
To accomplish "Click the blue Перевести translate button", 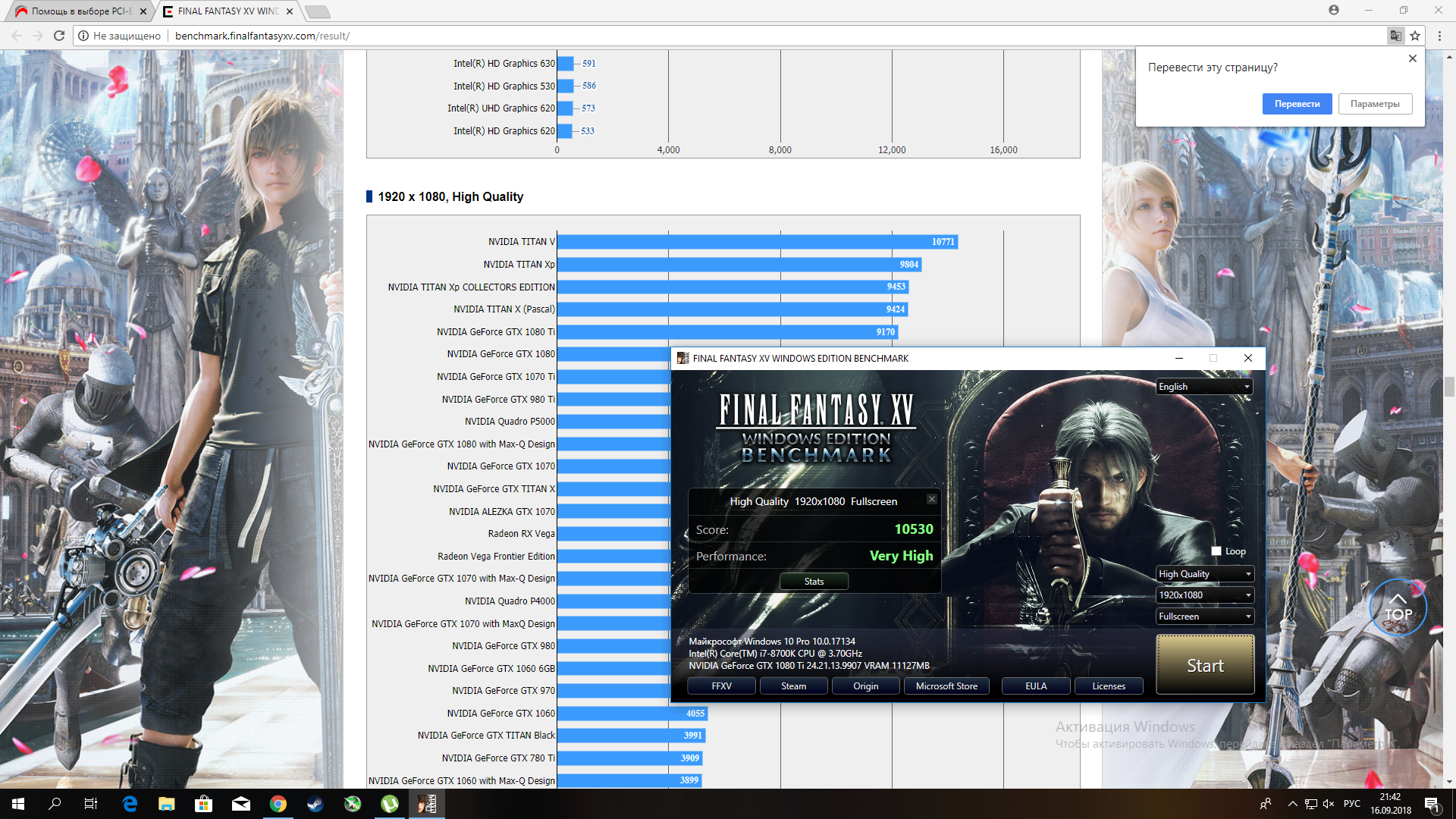I will (x=1297, y=104).
